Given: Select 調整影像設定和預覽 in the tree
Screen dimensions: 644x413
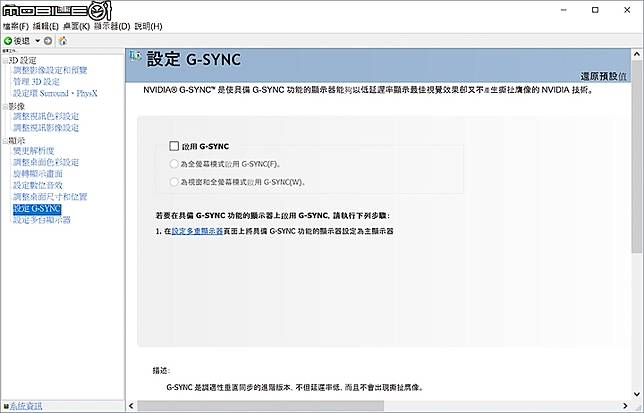Looking at the screenshot, I should [50, 70].
